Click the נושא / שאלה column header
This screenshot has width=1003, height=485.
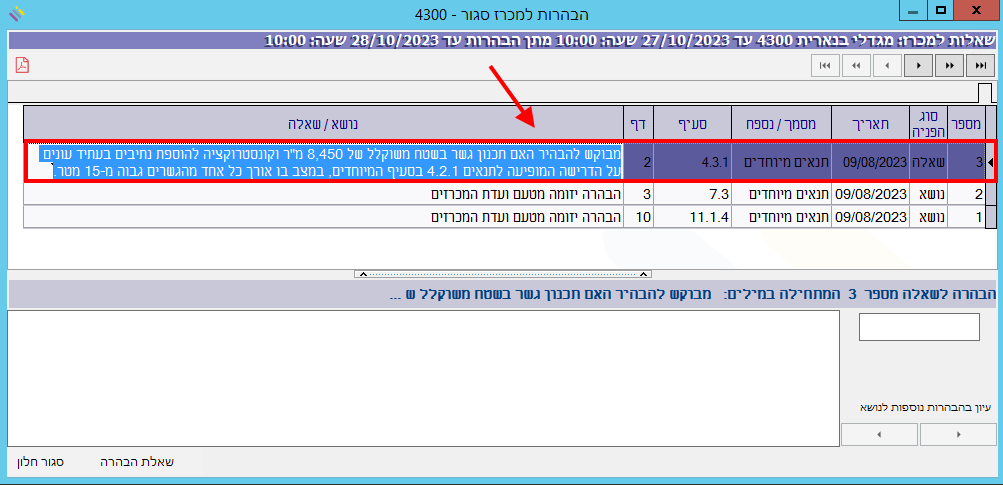click(x=323, y=123)
